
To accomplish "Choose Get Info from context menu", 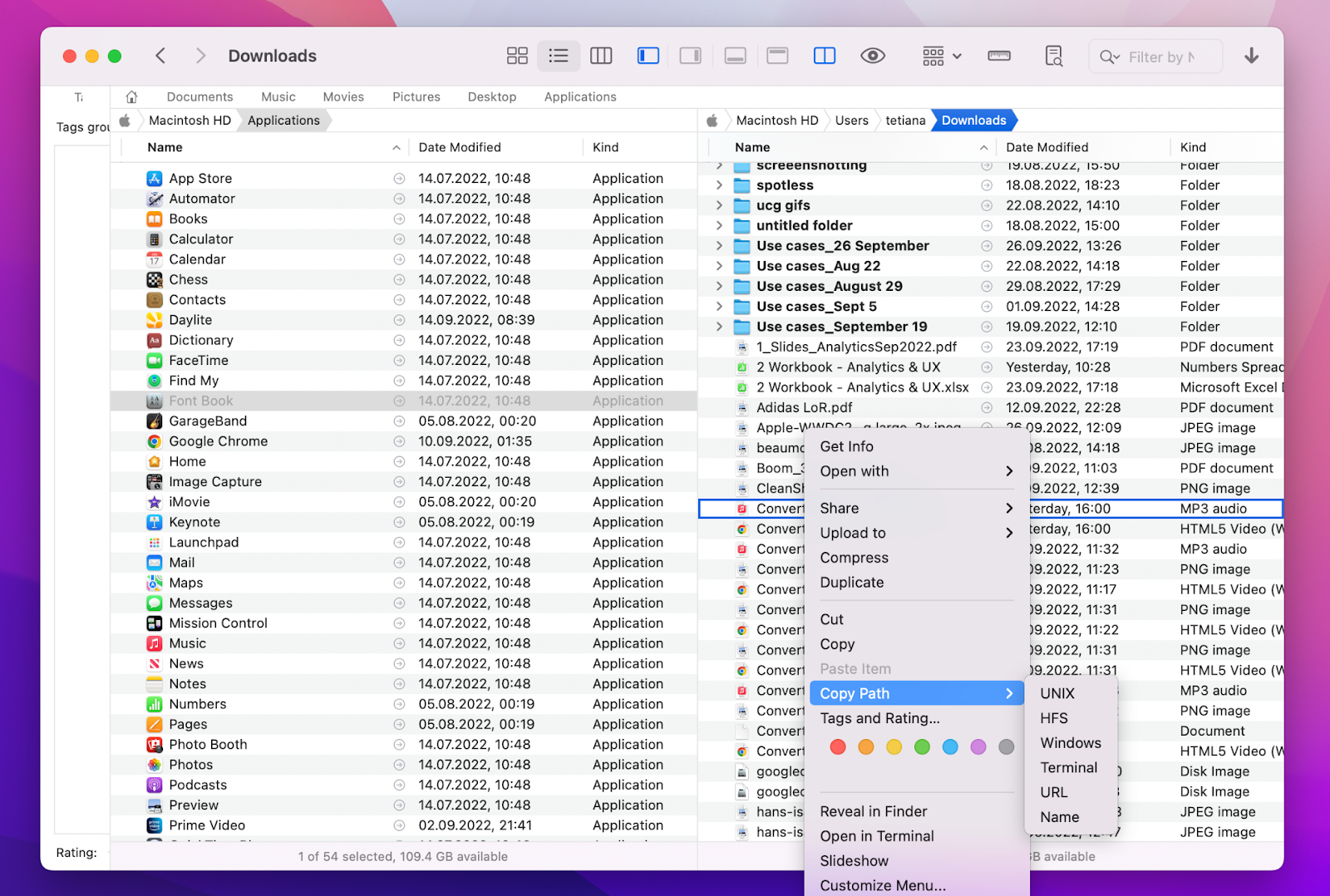I will (916, 446).
